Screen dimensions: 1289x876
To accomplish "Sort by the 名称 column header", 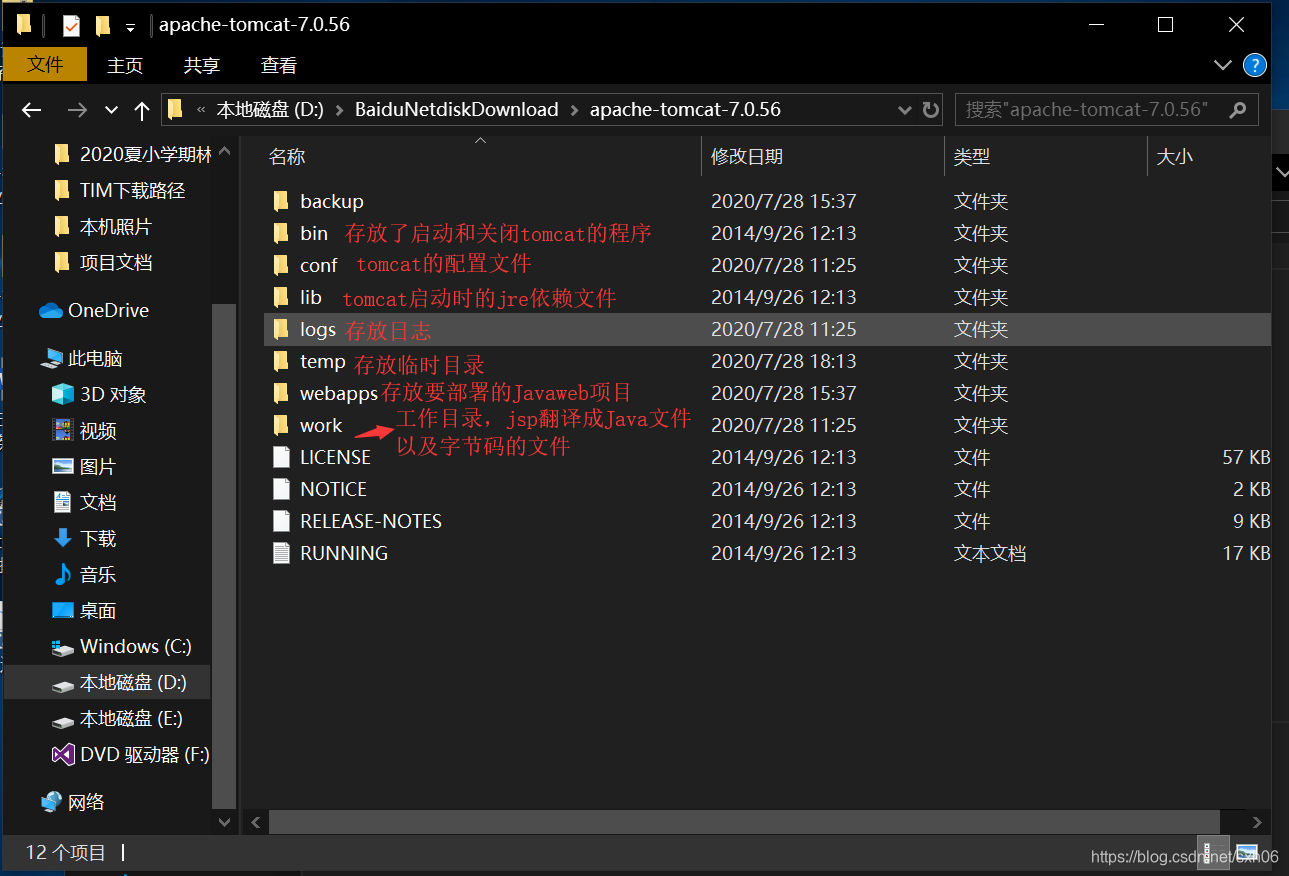I will [x=287, y=157].
